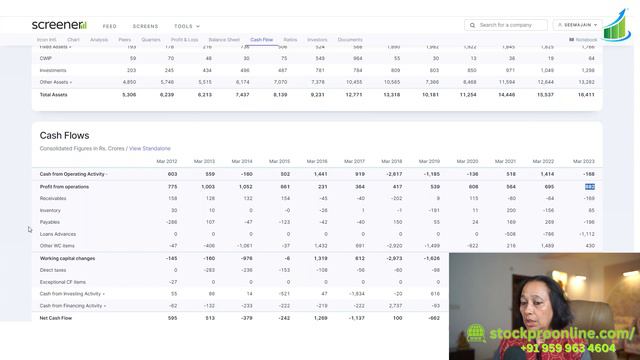Click the presenter webcam video overlay
Image resolution: width=640 pixels, height=360 pixels.
544,306
